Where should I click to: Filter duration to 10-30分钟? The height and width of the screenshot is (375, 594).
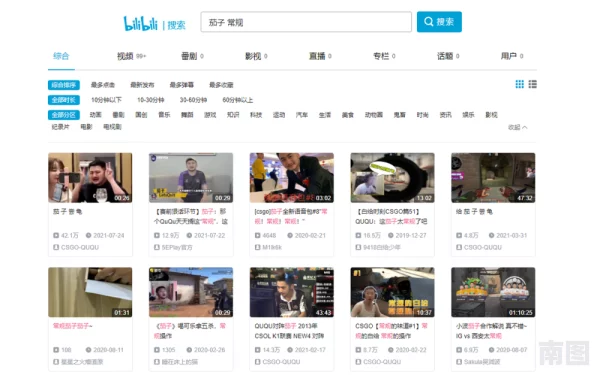click(150, 100)
